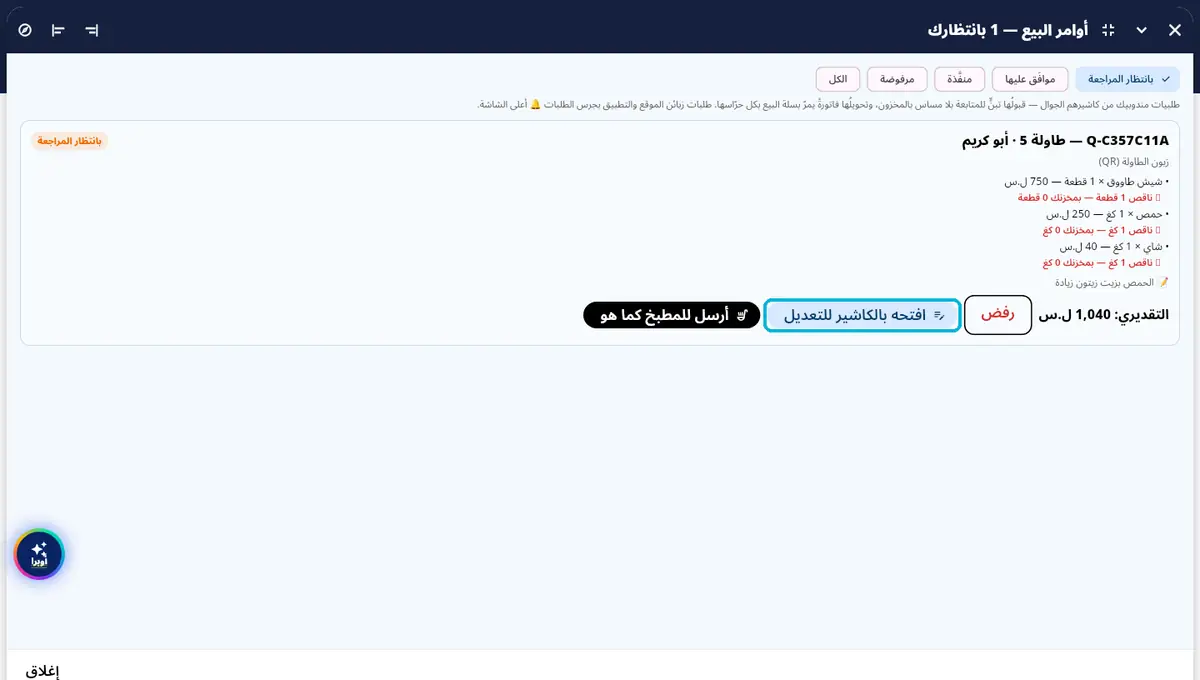The image size is (1200, 680).
Task: Click the حمص 250 ل.س item line
Action: coord(1107,214)
